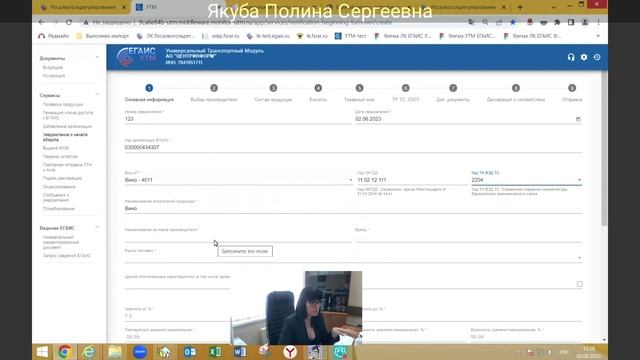Open Подать декларации in sidebar
The height and width of the screenshot is (360, 640).
[62, 178]
